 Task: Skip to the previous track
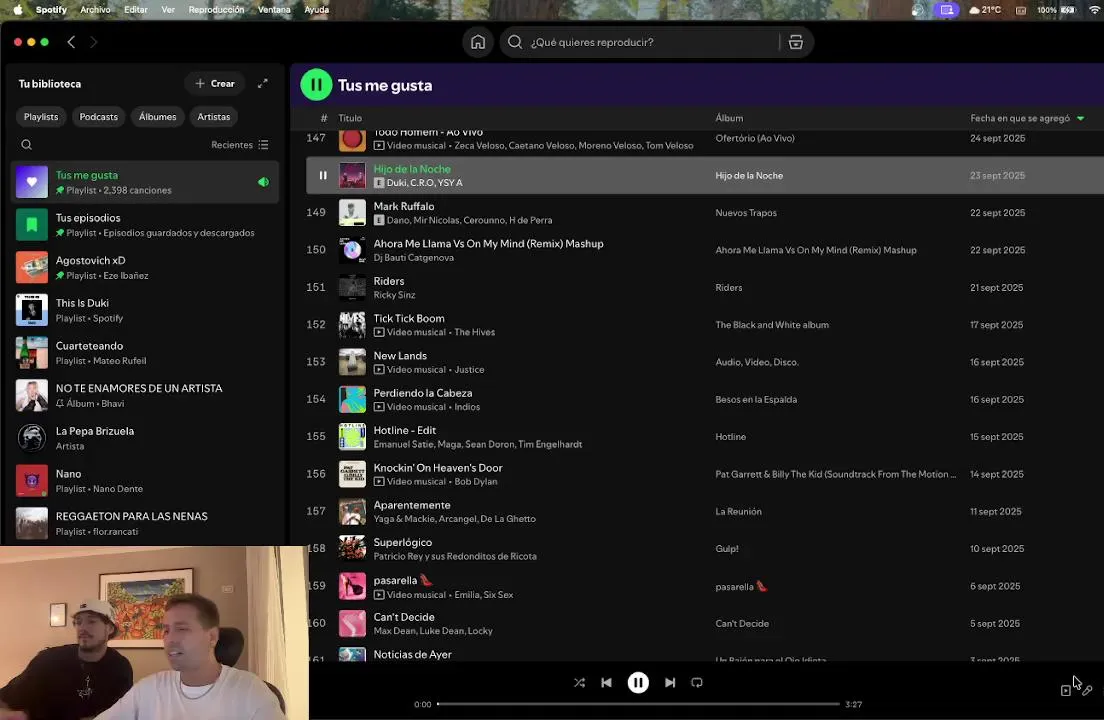[x=606, y=683]
